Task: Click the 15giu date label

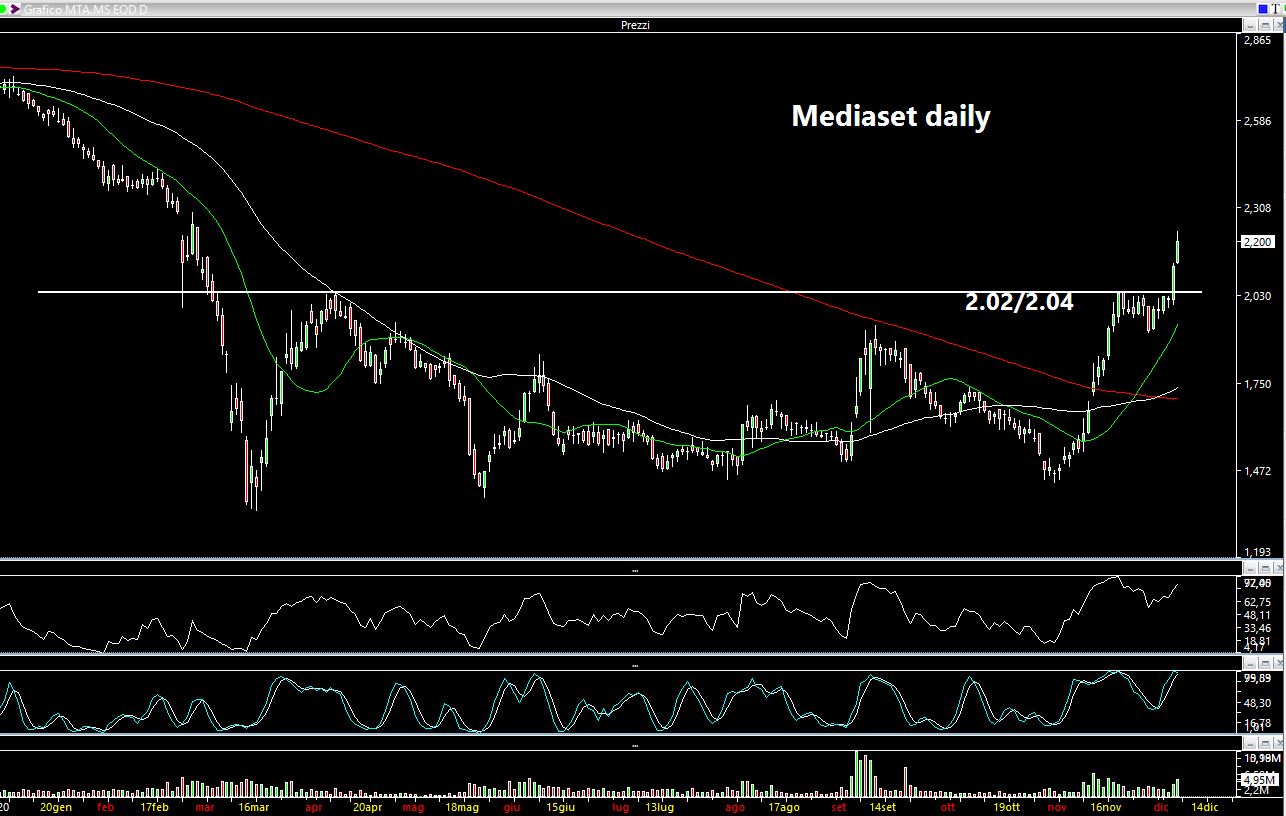Action: [x=560, y=807]
